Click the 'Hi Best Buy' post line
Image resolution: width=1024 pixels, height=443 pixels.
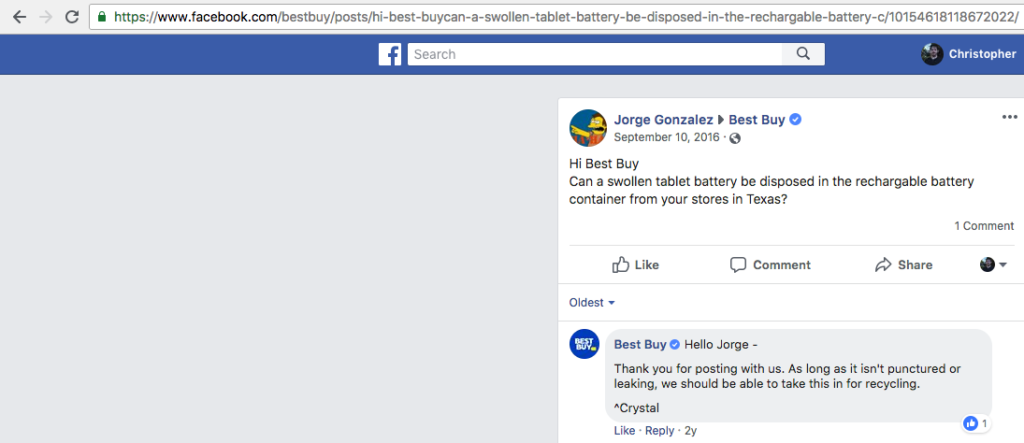604,163
